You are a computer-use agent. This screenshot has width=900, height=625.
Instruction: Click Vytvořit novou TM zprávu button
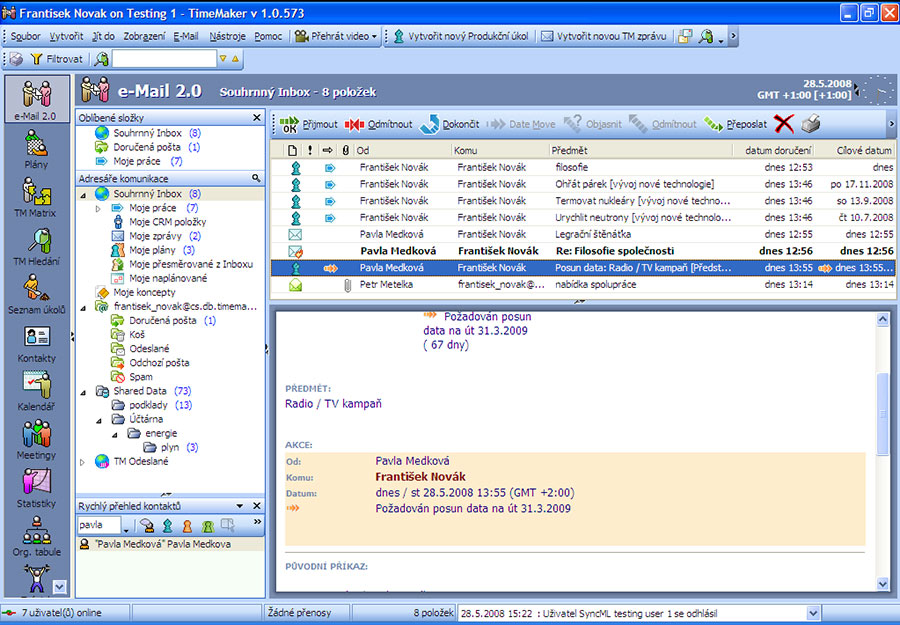tap(604, 36)
